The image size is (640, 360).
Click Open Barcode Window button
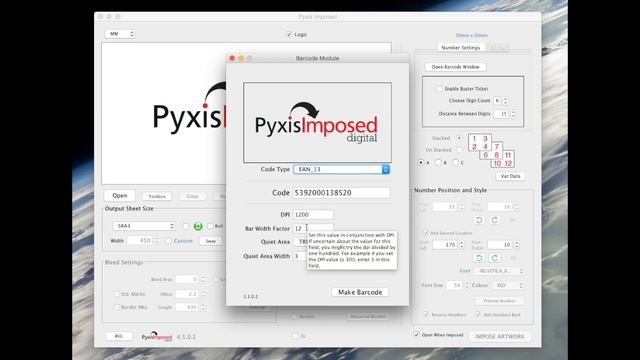pyautogui.click(x=456, y=67)
